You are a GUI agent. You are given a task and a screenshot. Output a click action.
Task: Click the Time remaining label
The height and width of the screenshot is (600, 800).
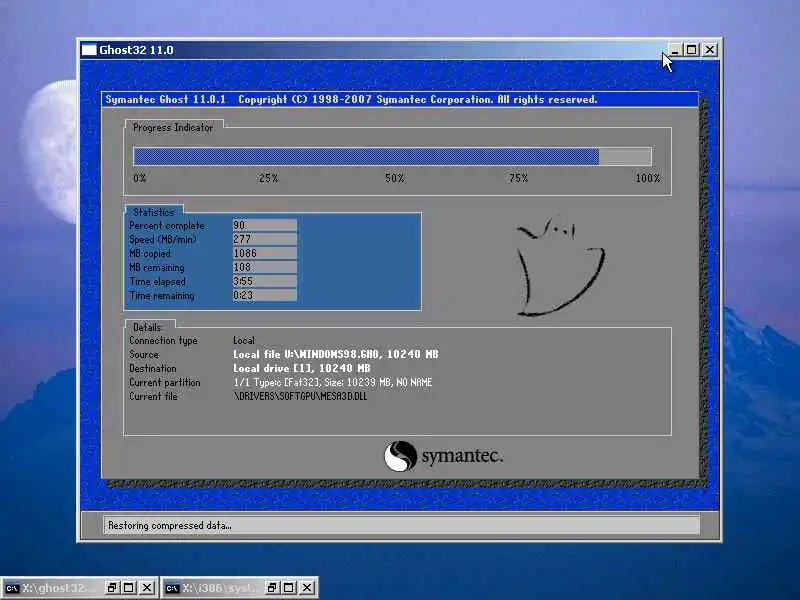click(162, 295)
